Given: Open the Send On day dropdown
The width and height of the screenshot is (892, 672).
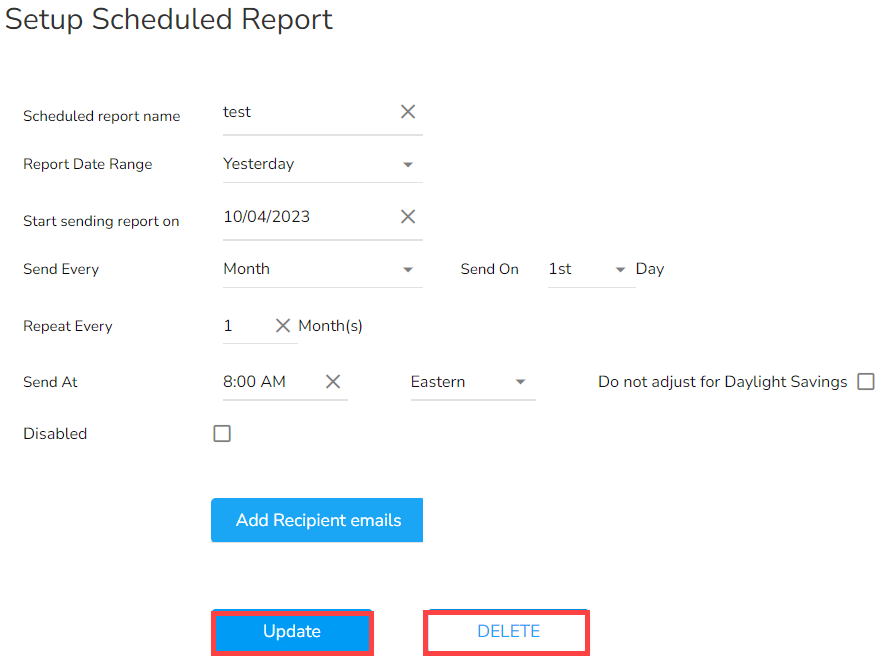Looking at the screenshot, I should click(x=590, y=270).
